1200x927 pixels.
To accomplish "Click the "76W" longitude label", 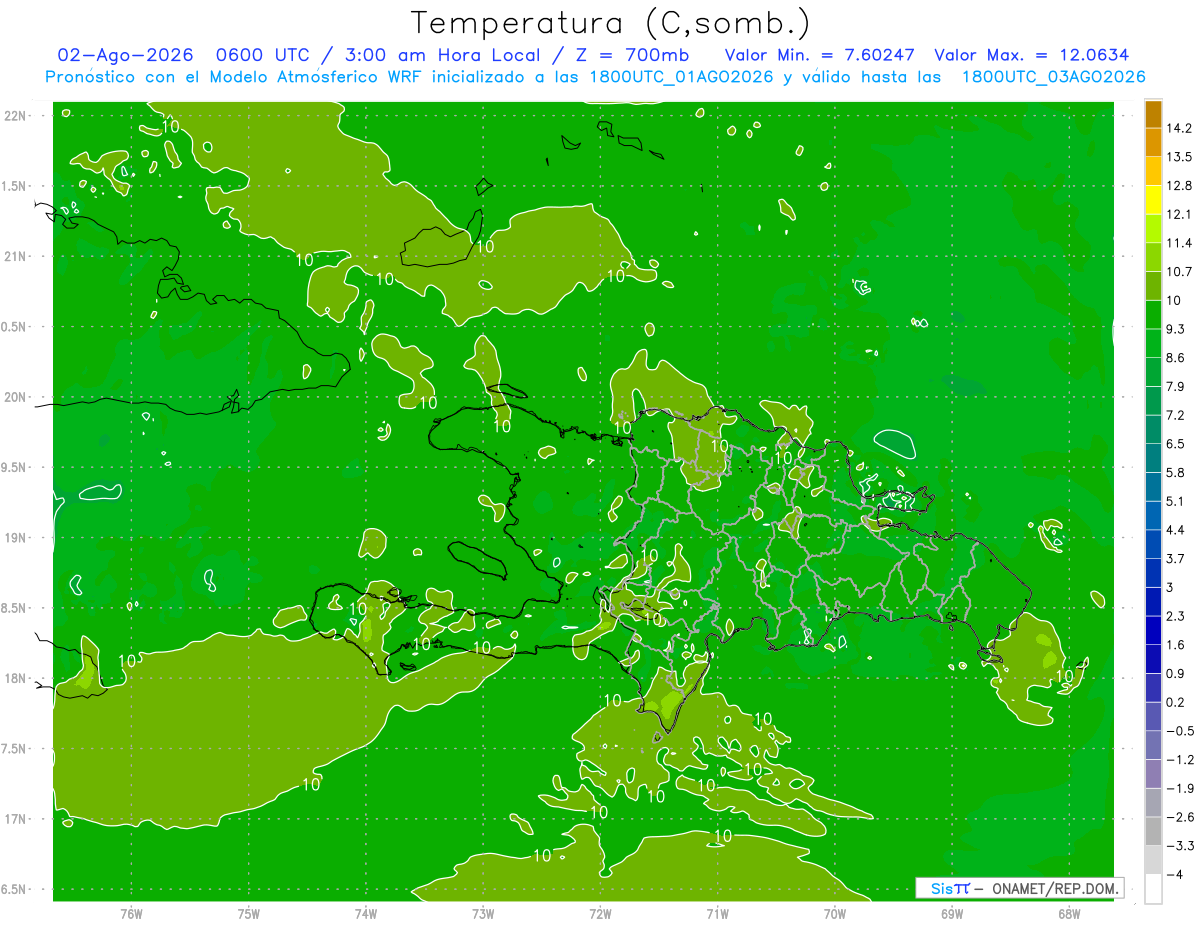I will (131, 913).
